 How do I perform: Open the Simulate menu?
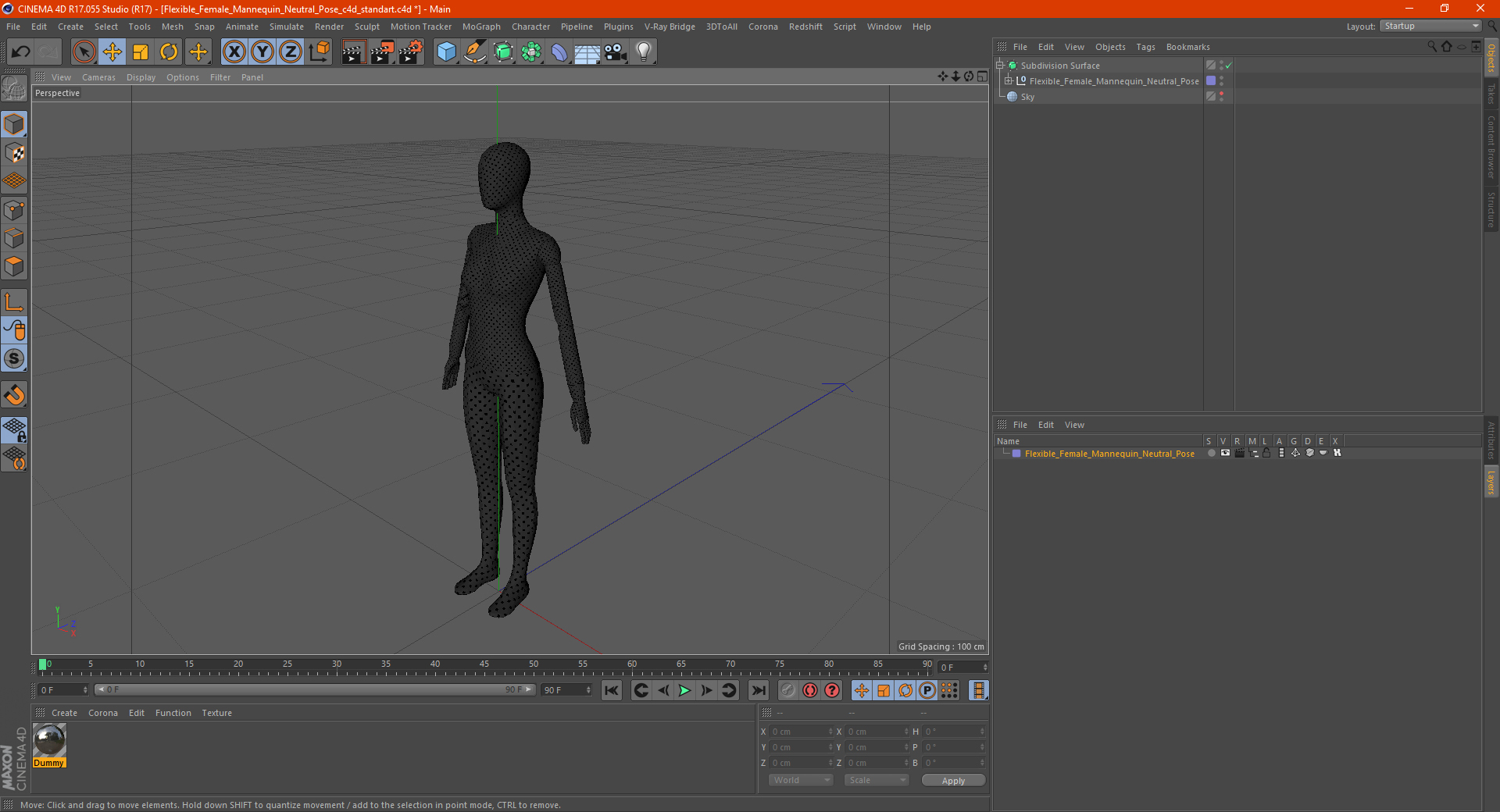287,27
